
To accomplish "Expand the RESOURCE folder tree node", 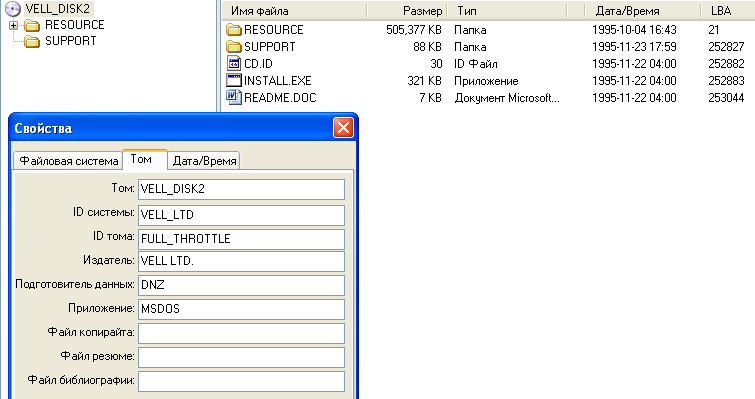I will [x=13, y=25].
